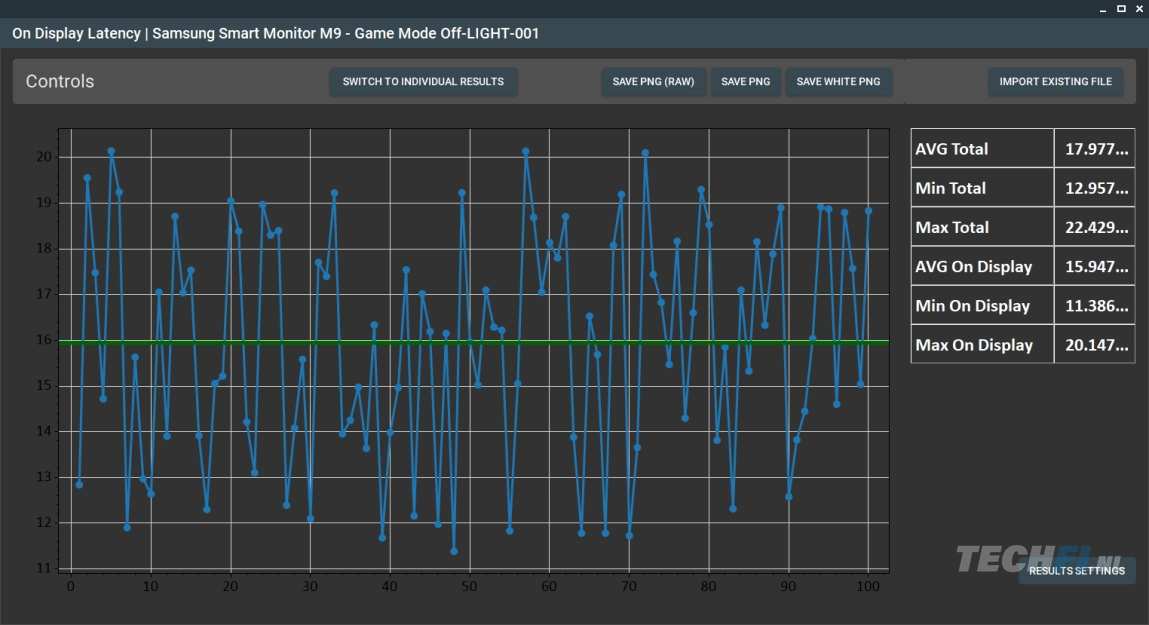The image size is (1149, 625).
Task: Select the AVG On Display value 15.947
Action: pyautogui.click(x=1095, y=267)
